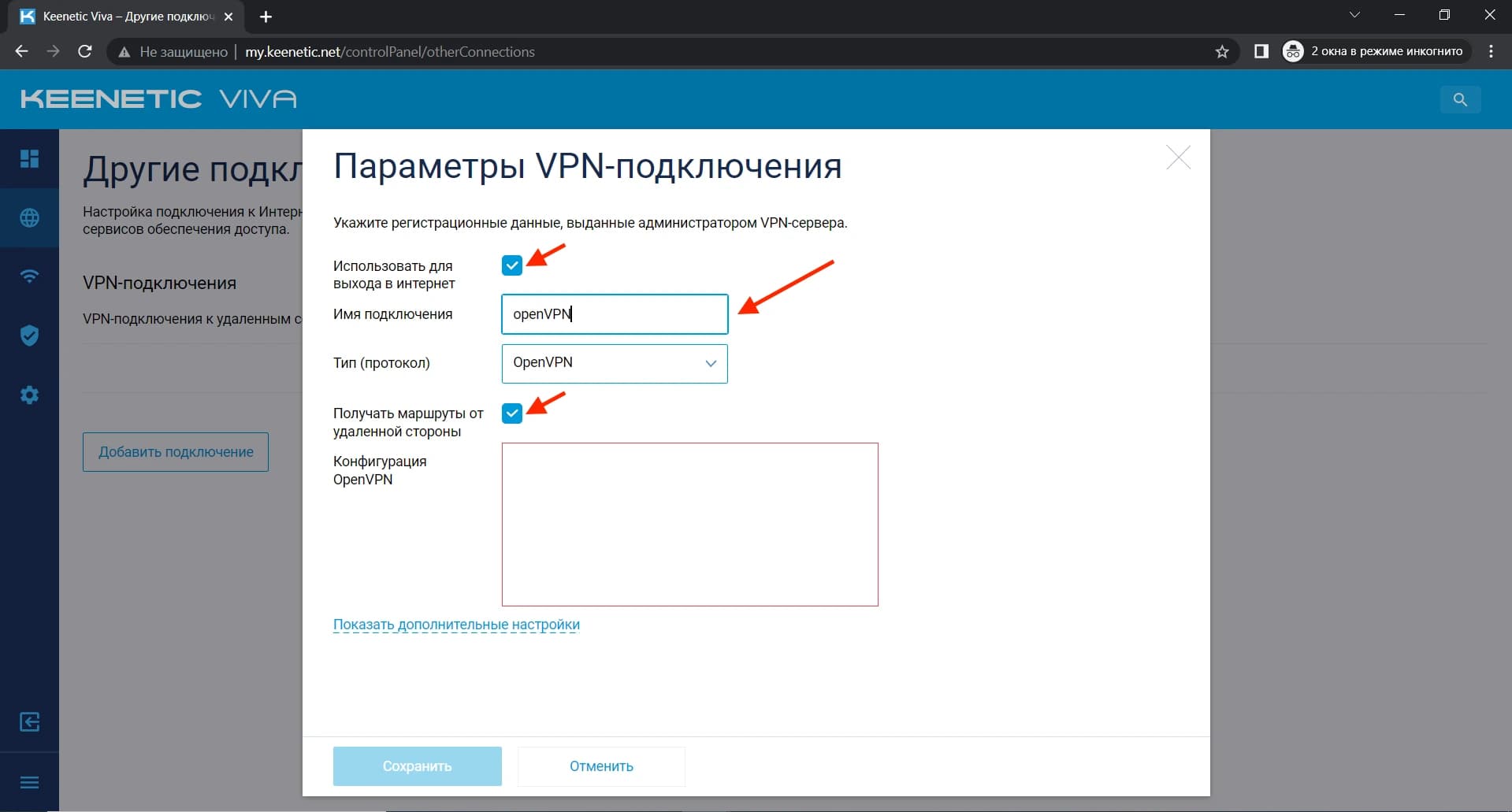This screenshot has width=1512, height=812.
Task: Save the VPN connection with 'Сохранить'
Action: (417, 766)
